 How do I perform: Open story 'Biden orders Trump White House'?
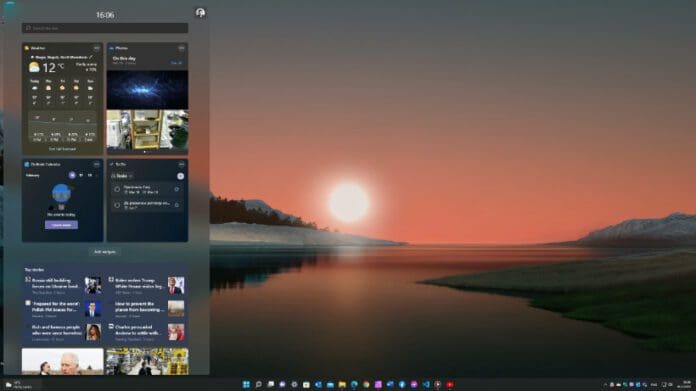(x=147, y=285)
